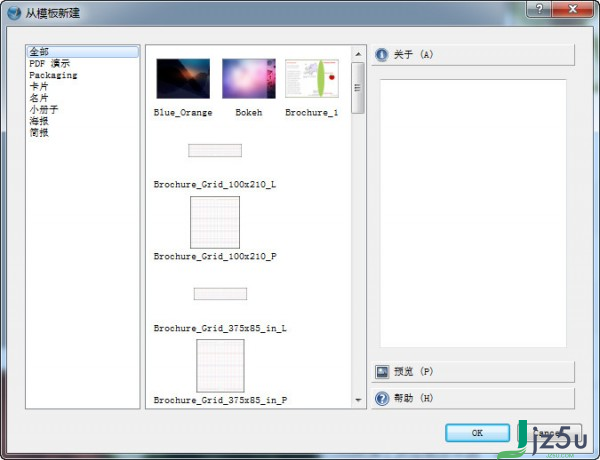600x460 pixels.
Task: Click the Scribus icon in the title bar
Action: (x=14, y=13)
